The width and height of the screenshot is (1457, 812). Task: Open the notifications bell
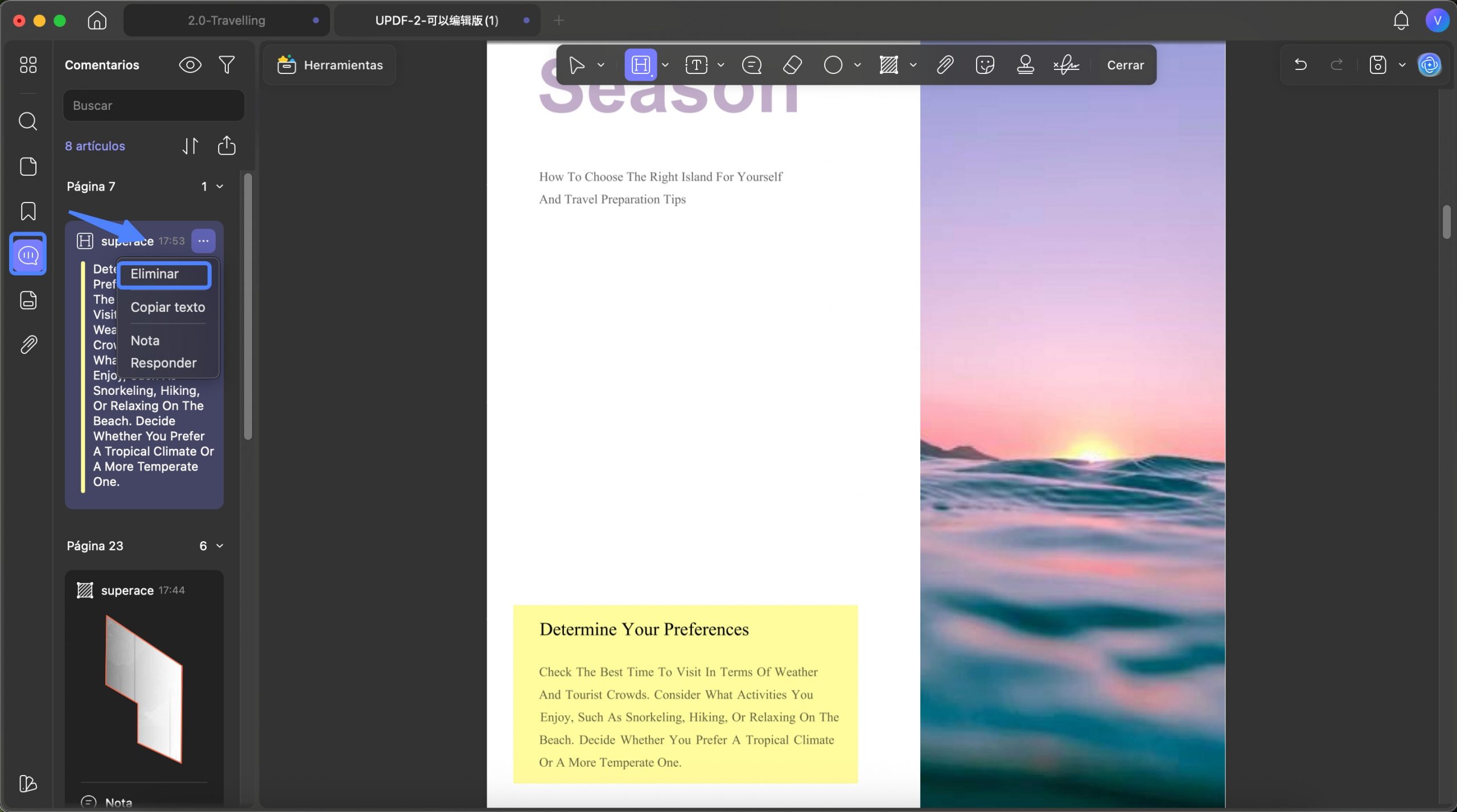pyautogui.click(x=1401, y=20)
